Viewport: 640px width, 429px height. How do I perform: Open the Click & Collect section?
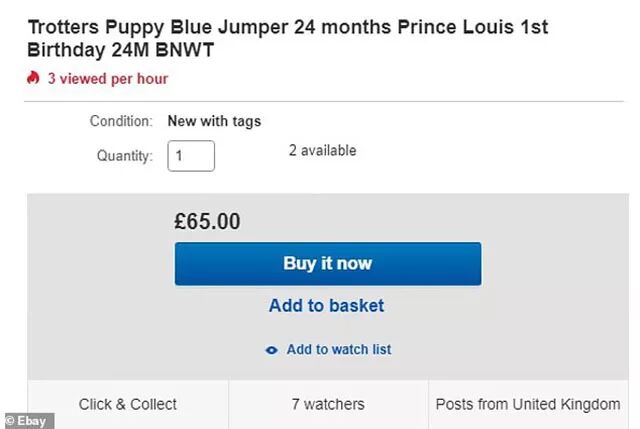[x=128, y=405]
